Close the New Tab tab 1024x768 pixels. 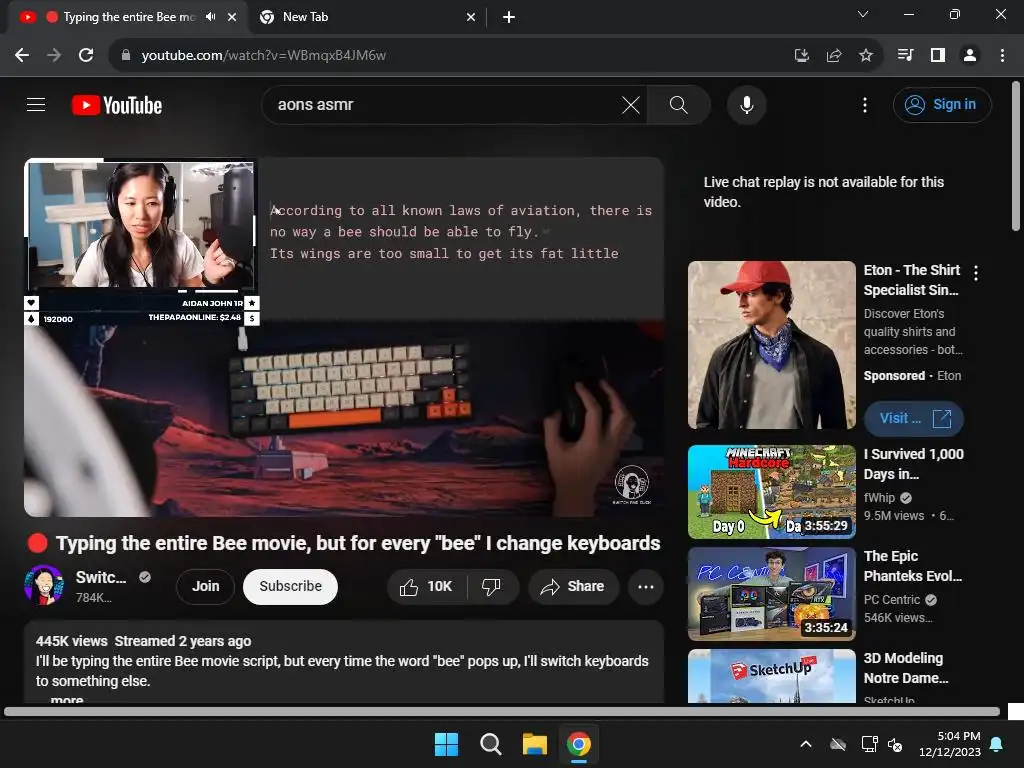pyautogui.click(x=471, y=17)
